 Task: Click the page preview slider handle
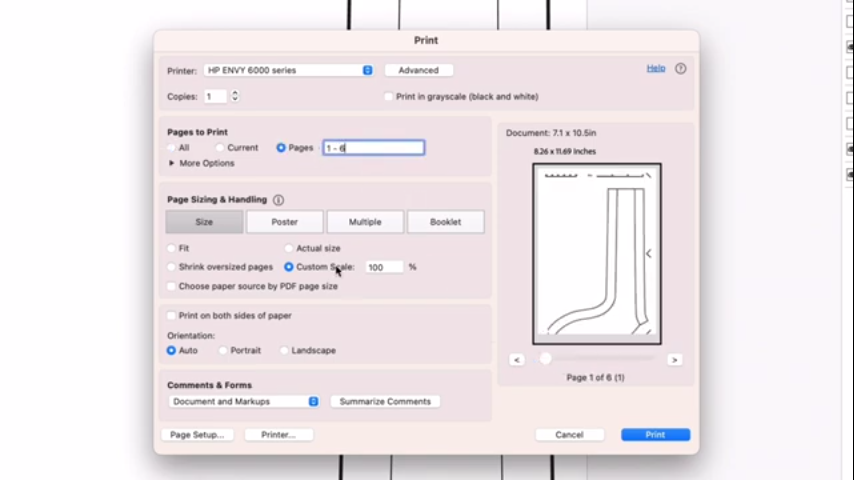pos(545,359)
